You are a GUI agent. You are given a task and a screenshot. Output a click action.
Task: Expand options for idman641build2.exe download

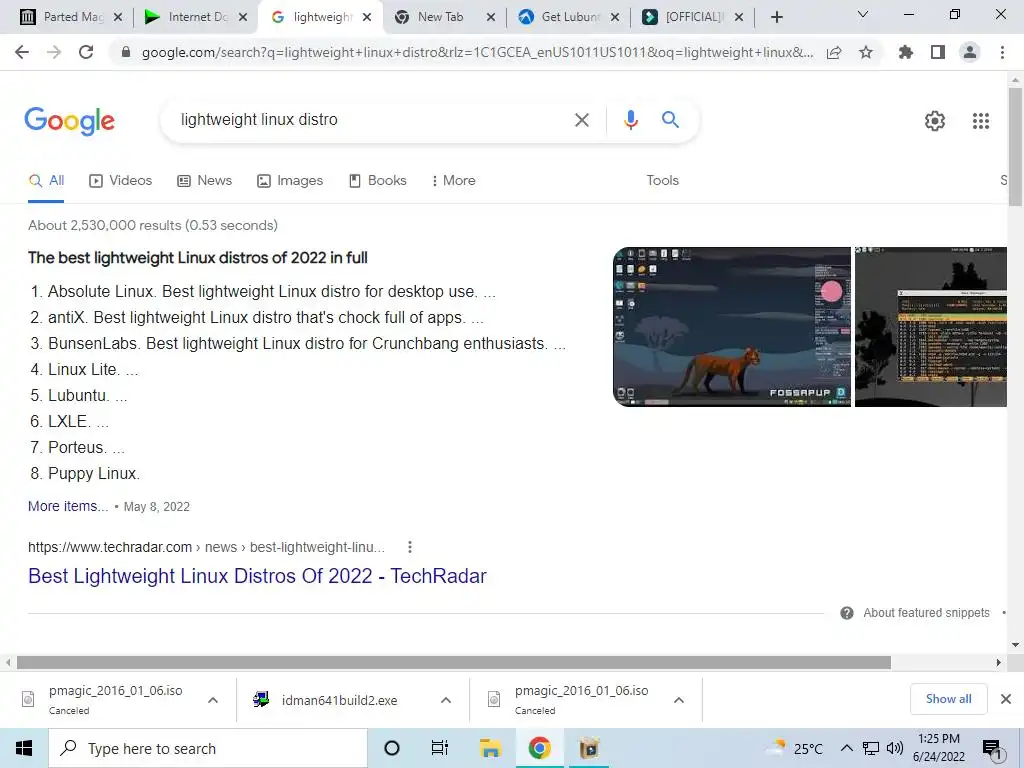tap(446, 700)
